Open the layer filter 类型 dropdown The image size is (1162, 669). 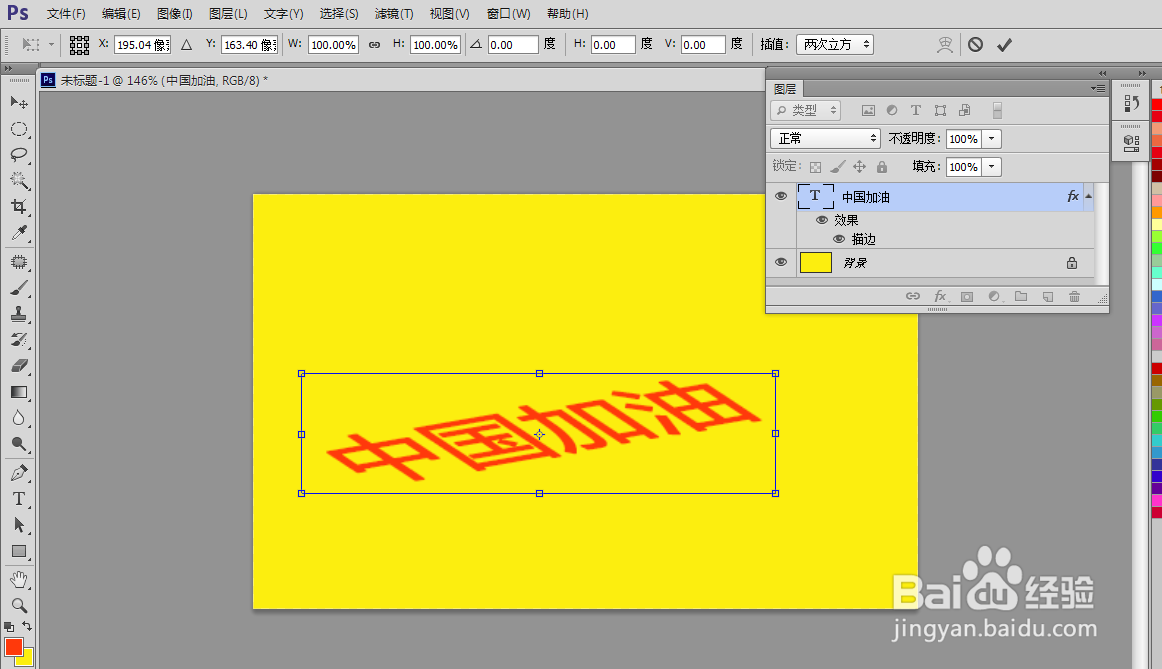point(806,110)
